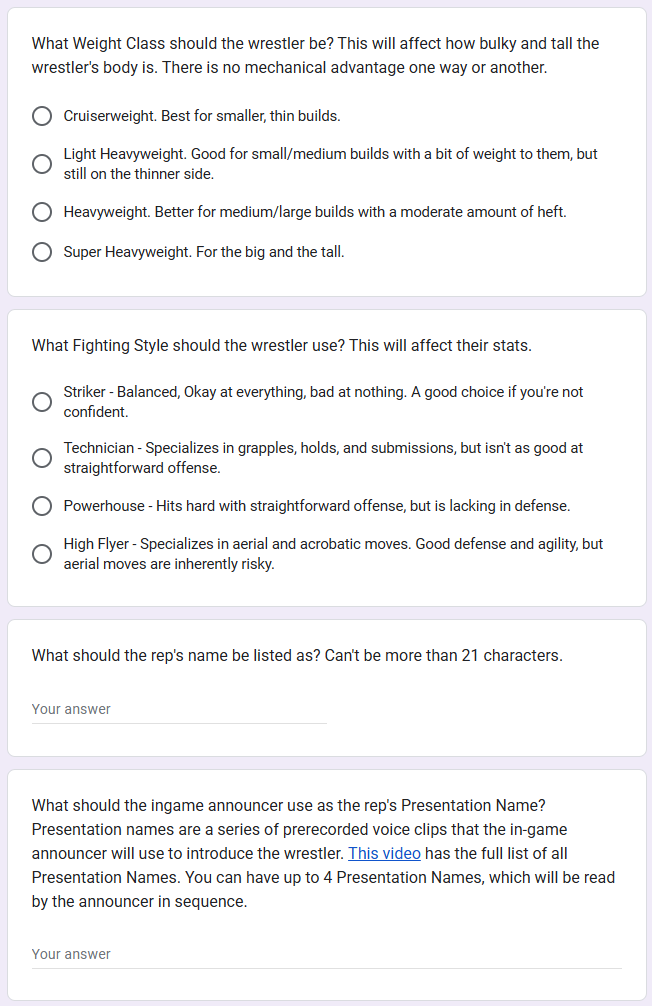Open the "This video" link

(384, 854)
